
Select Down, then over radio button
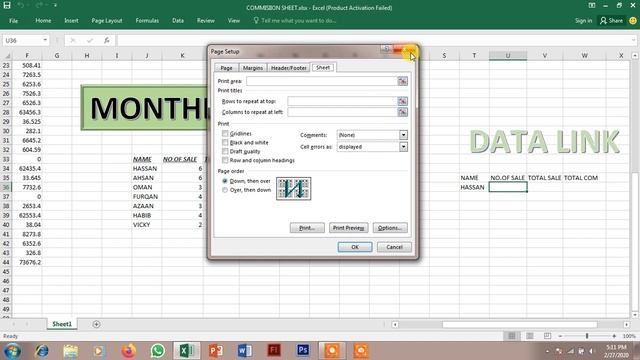225,181
